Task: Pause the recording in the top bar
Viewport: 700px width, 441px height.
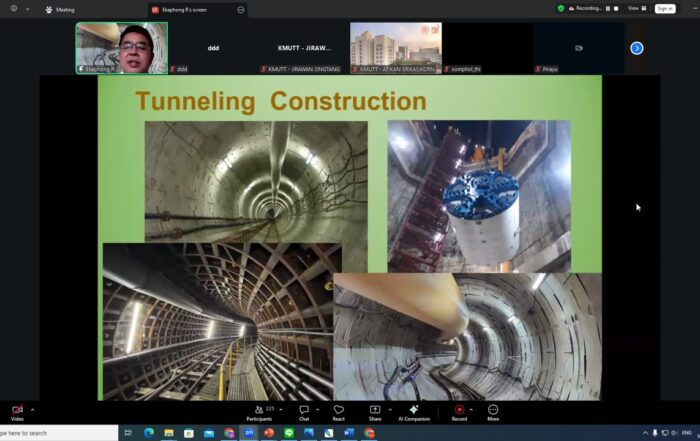Action: [x=607, y=8]
